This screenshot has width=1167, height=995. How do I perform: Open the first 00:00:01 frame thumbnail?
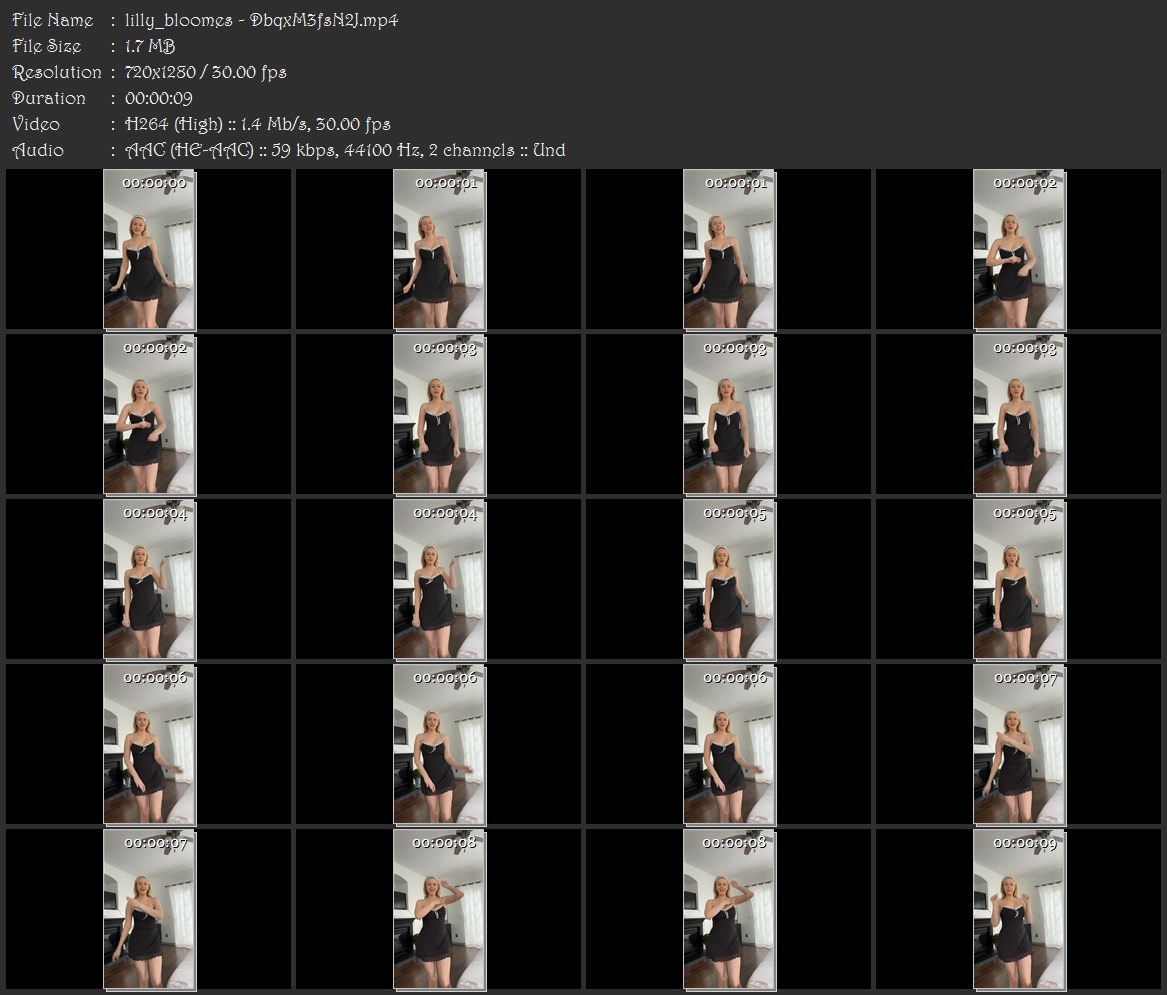(440, 249)
